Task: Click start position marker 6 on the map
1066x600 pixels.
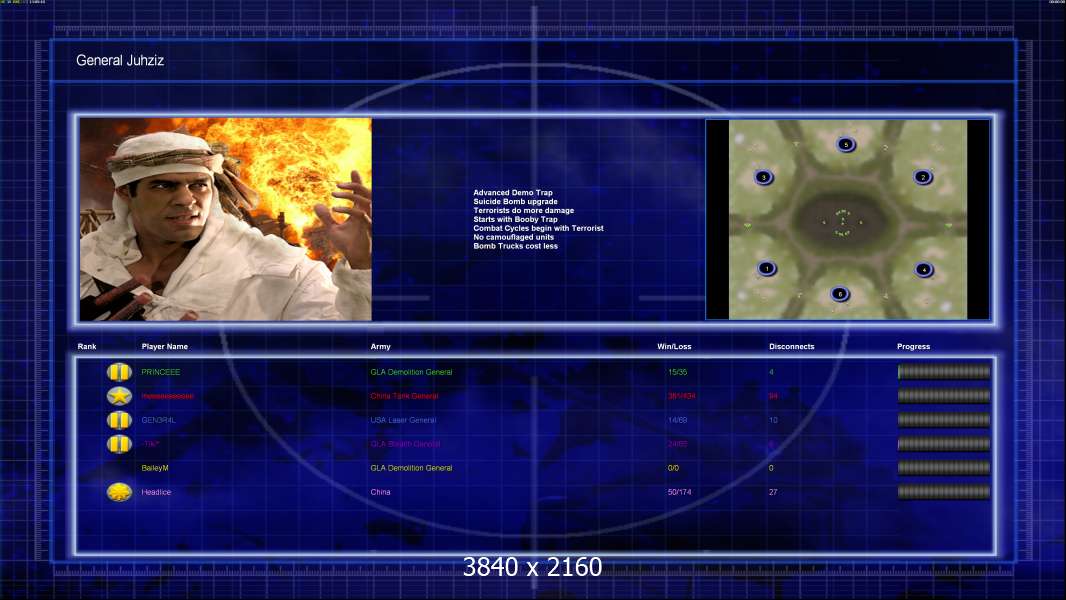Action: [x=840, y=294]
